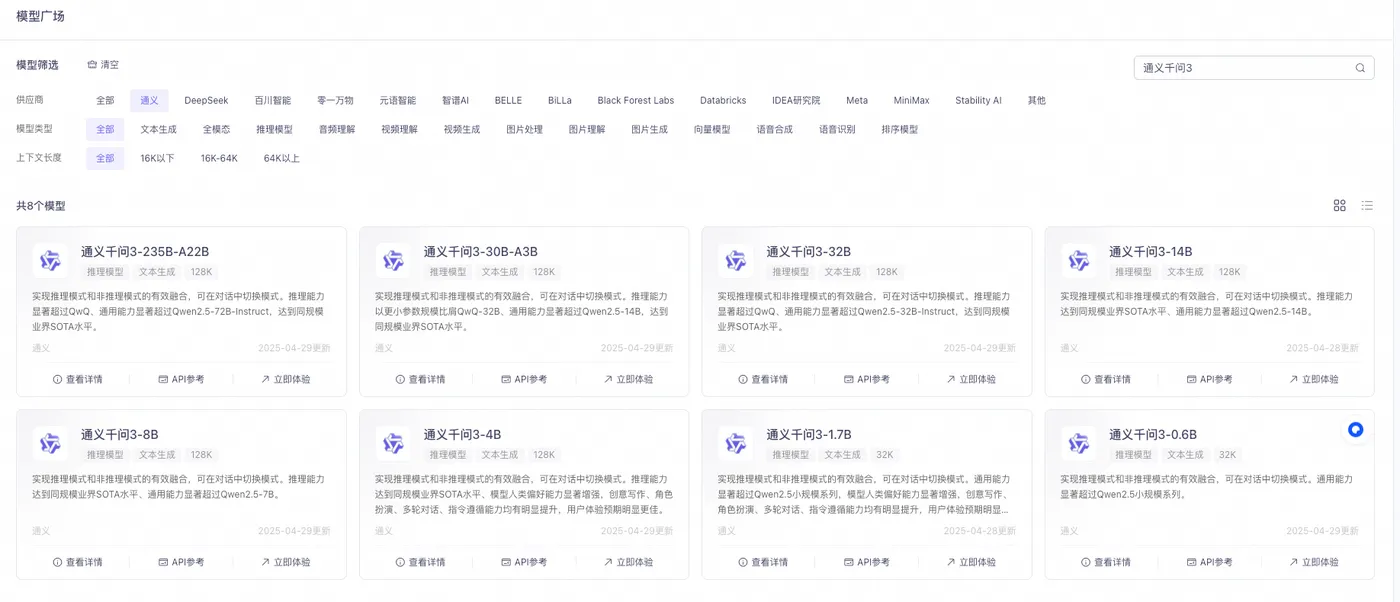This screenshot has width=1400, height=602.
Task: Filter by Stability AI provider
Action: click(x=978, y=100)
